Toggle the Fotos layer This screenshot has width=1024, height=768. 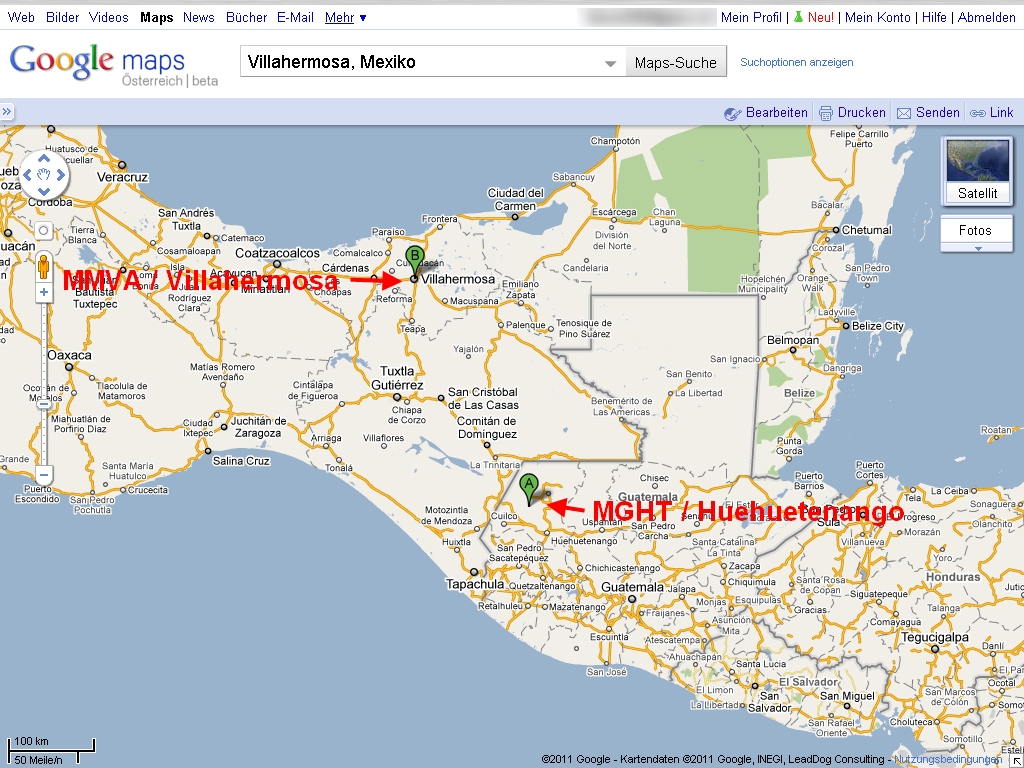pos(976,231)
